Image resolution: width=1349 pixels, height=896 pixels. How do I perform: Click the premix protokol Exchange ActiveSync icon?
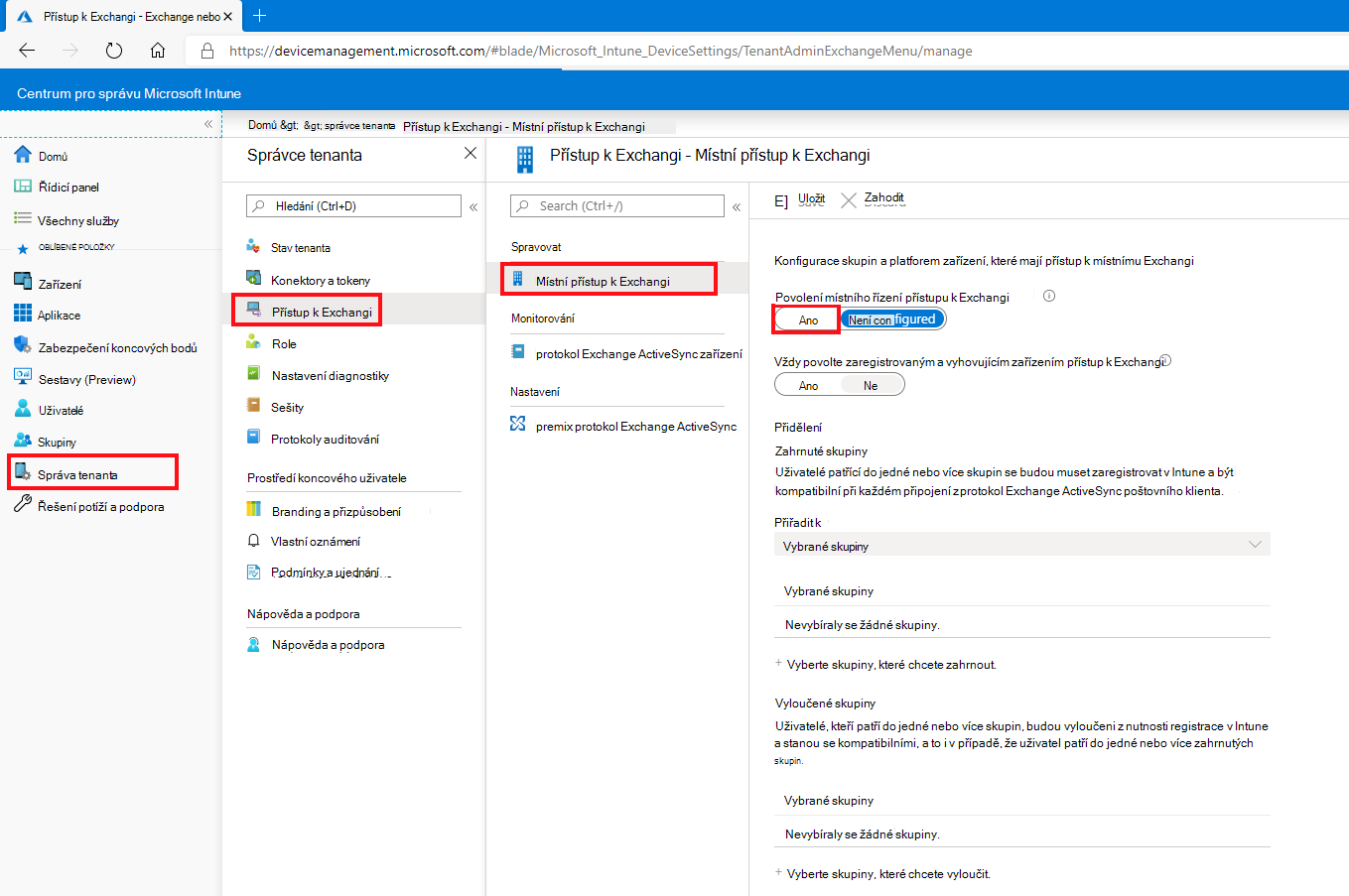518,425
